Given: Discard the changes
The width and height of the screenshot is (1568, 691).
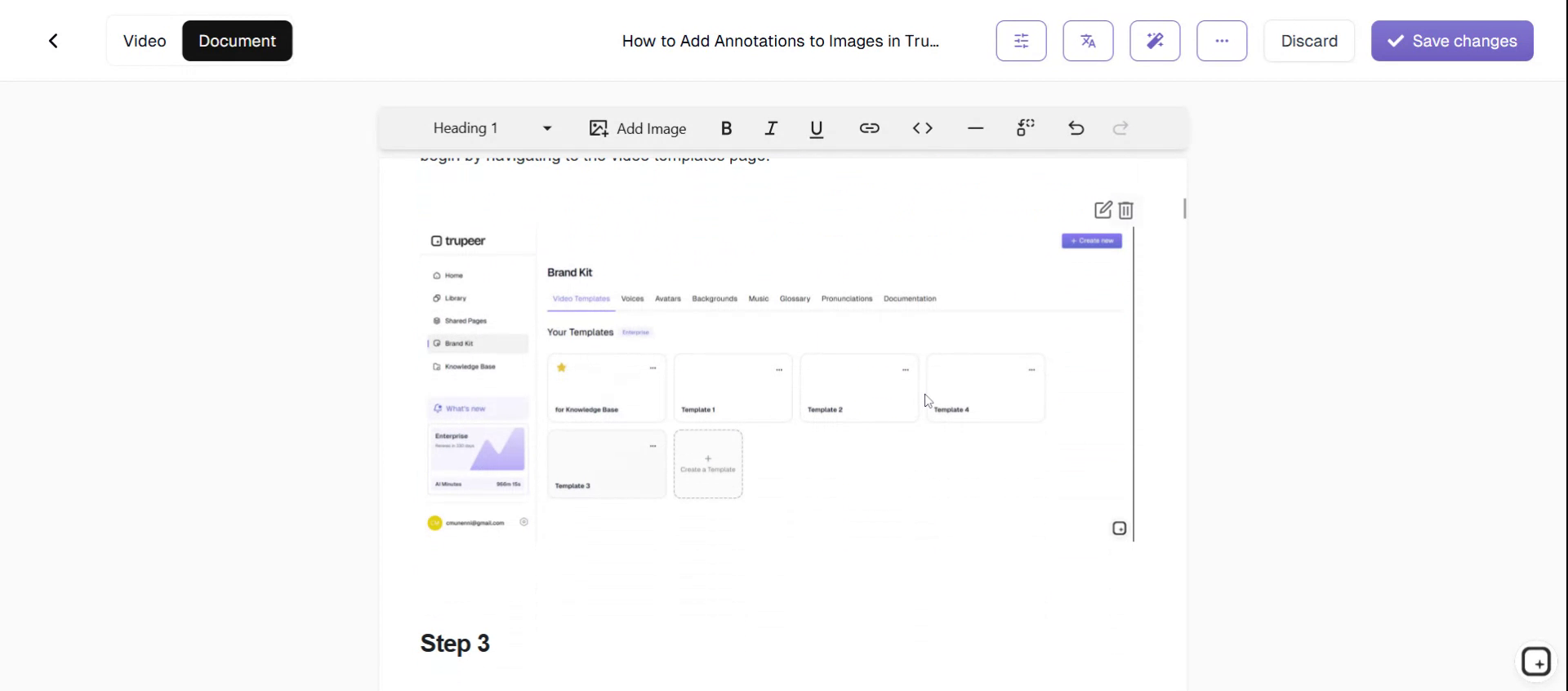Looking at the screenshot, I should point(1309,41).
